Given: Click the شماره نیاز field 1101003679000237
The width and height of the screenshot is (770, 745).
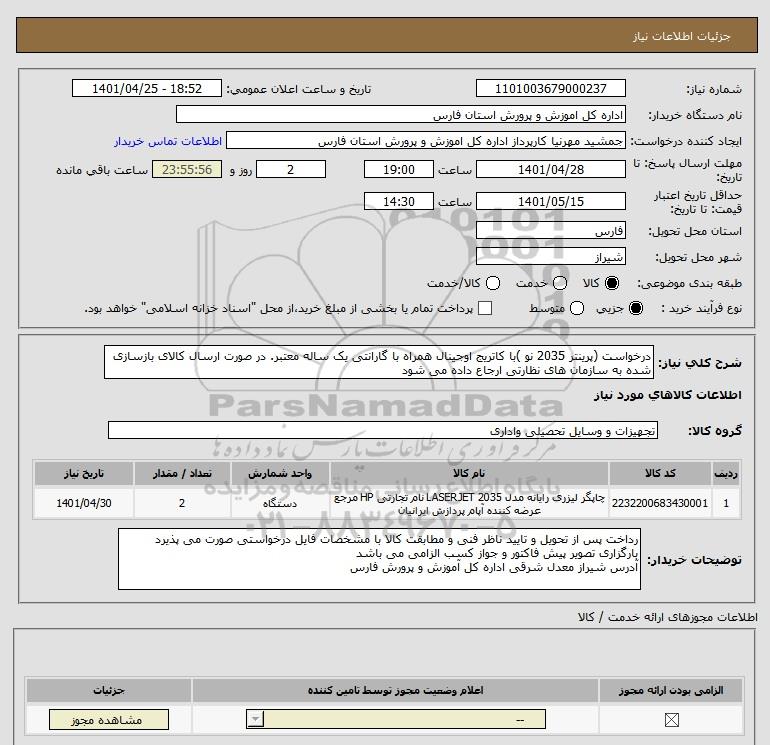Looking at the screenshot, I should coord(550,88).
